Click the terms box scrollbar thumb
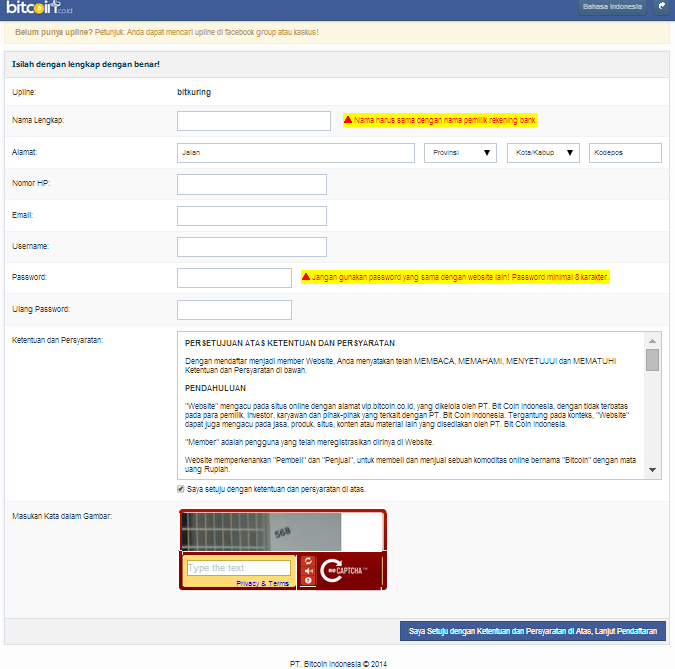 (652, 360)
